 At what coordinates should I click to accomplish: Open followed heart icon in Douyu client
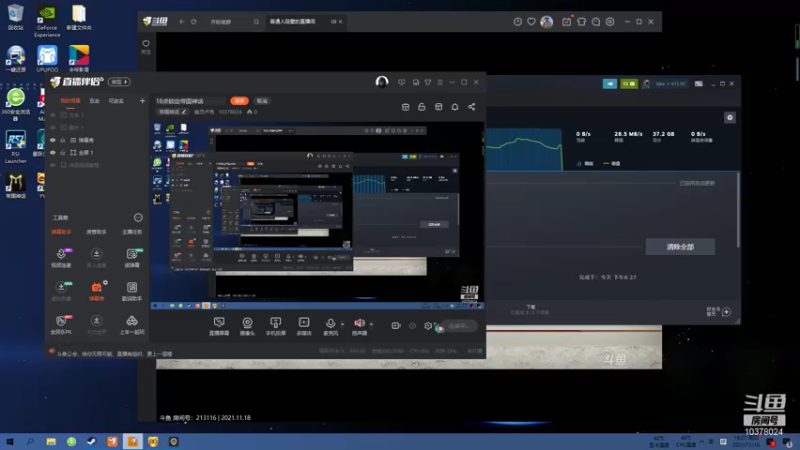[x=531, y=22]
